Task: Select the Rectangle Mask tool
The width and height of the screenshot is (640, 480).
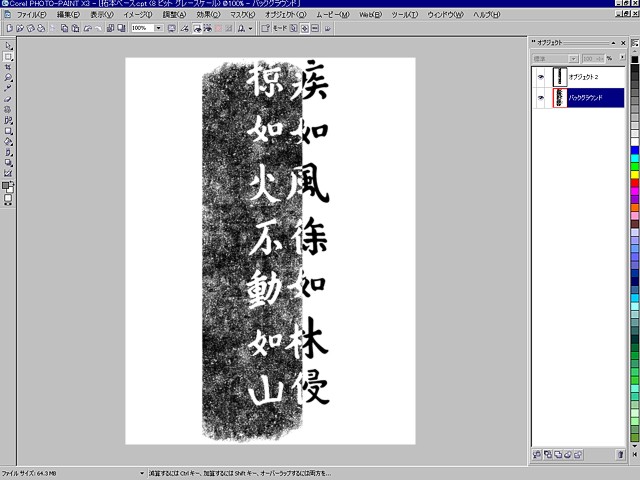Action: coord(8,57)
